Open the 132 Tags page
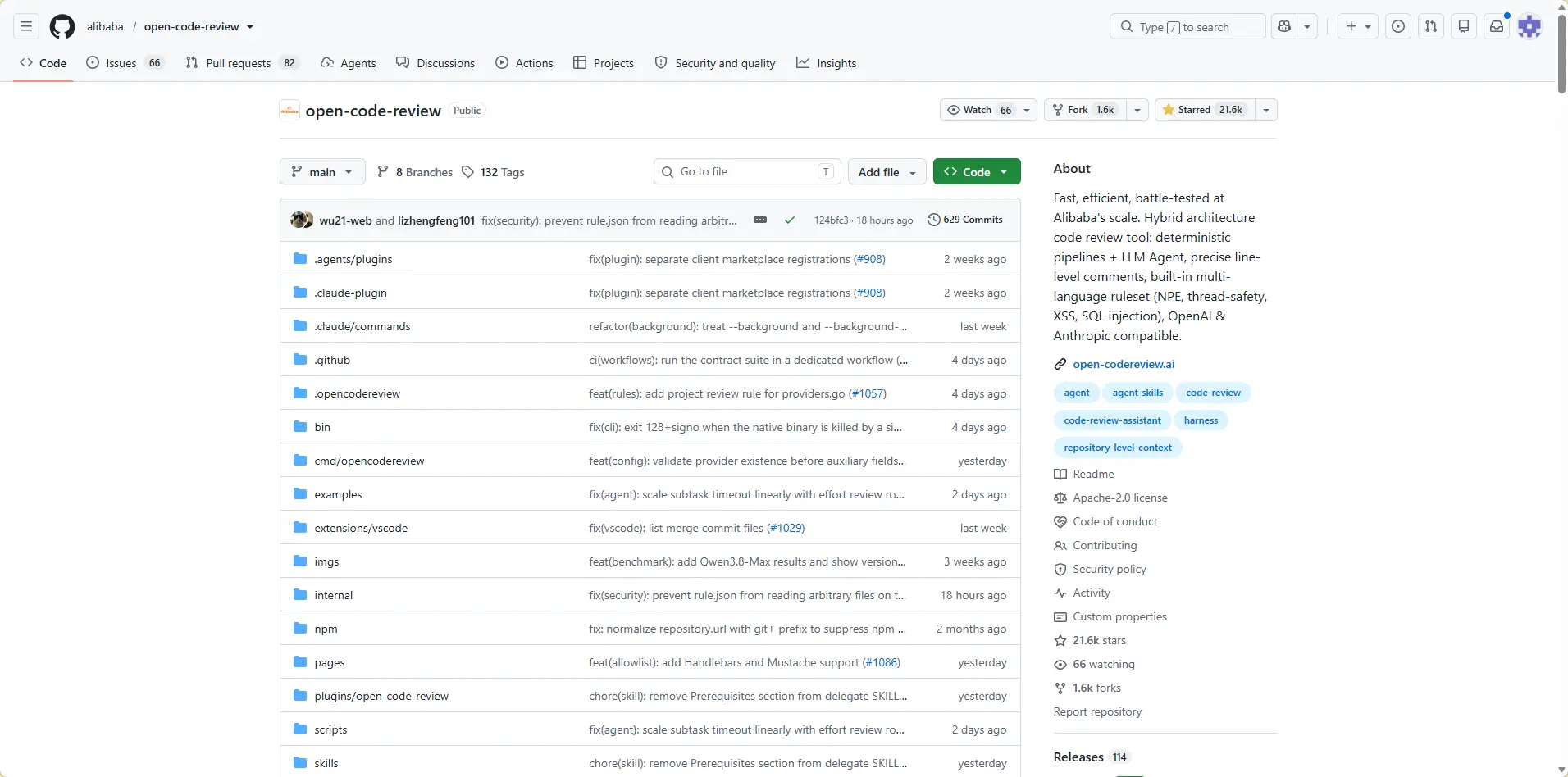 tap(493, 171)
